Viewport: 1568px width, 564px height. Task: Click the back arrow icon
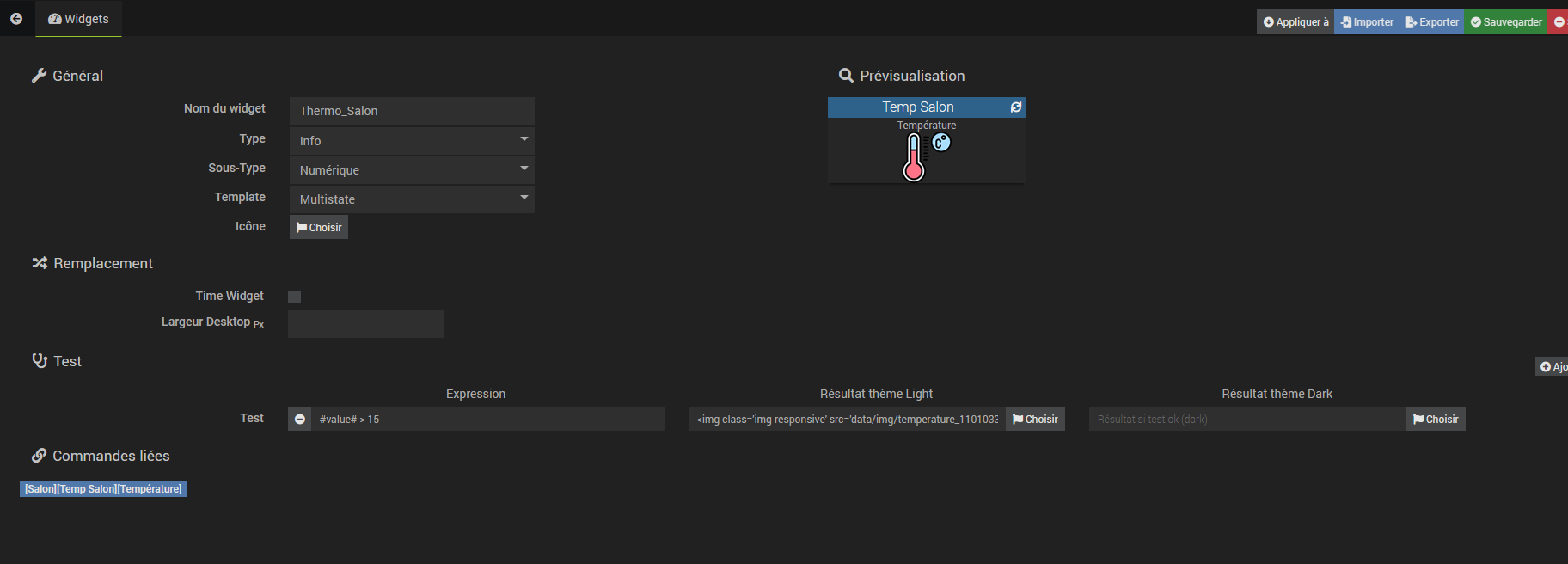16,18
